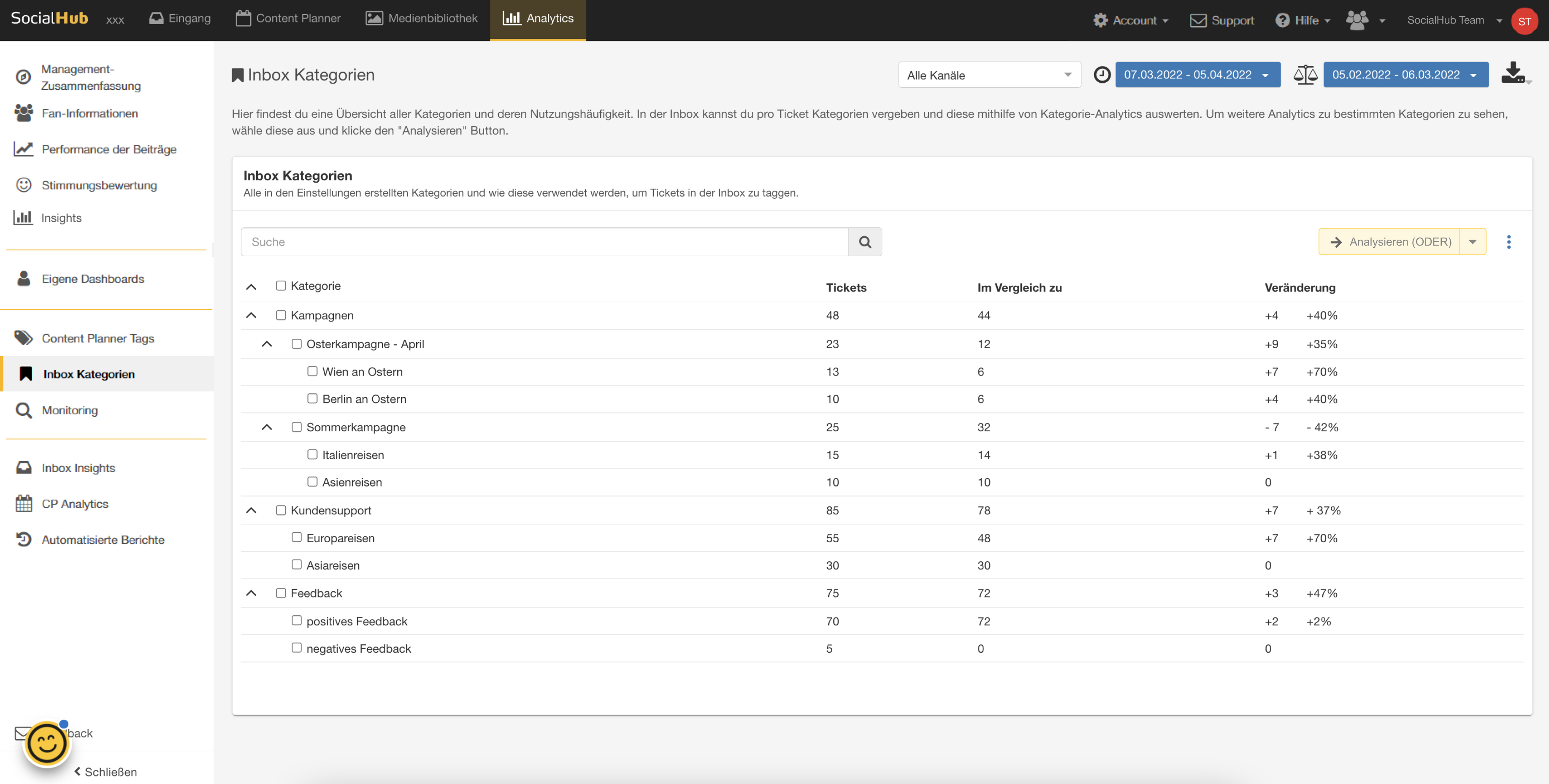This screenshot has height=784, width=1549.
Task: Open the Medienbibliothek tab
Action: (x=422, y=19)
